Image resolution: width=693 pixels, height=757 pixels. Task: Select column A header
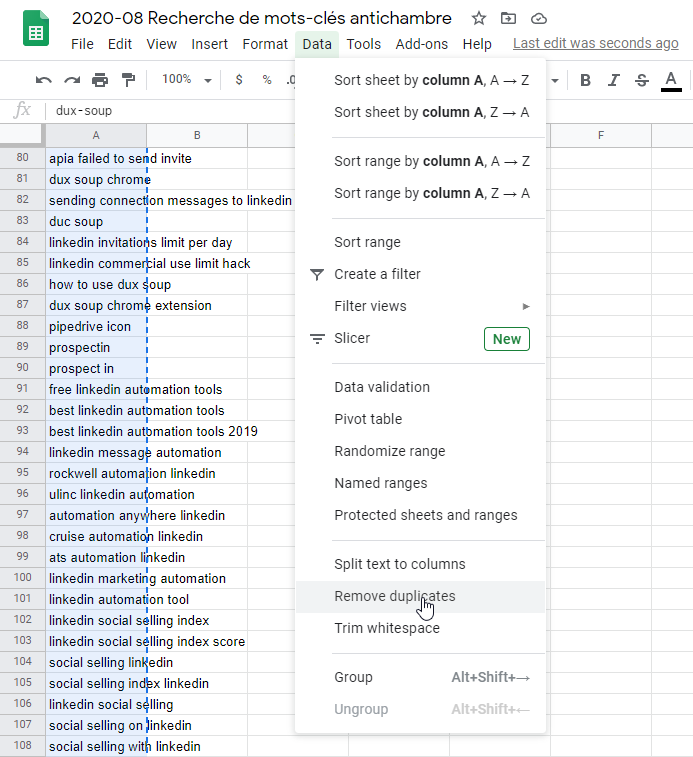96,136
